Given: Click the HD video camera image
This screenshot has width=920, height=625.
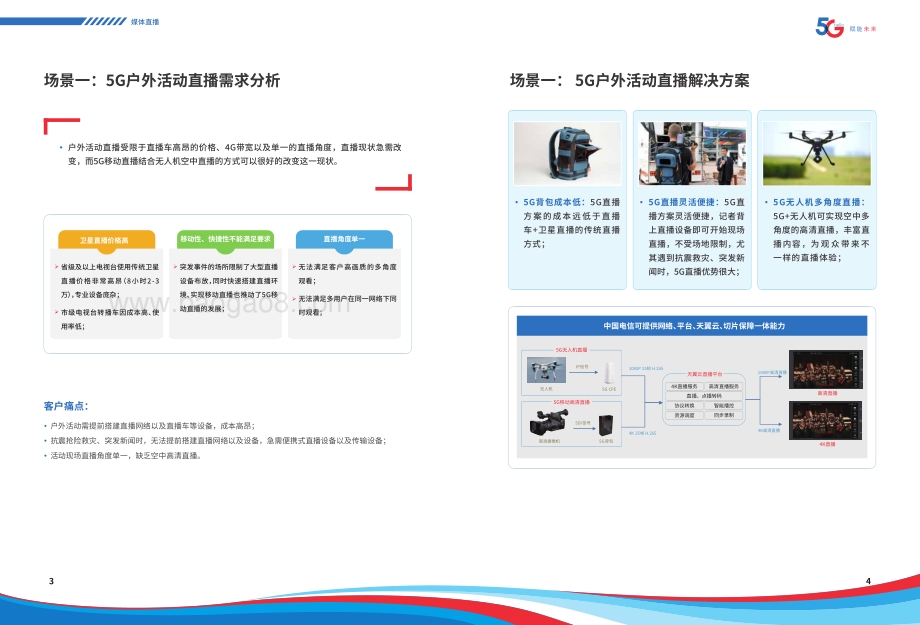Looking at the screenshot, I should pos(549,422).
